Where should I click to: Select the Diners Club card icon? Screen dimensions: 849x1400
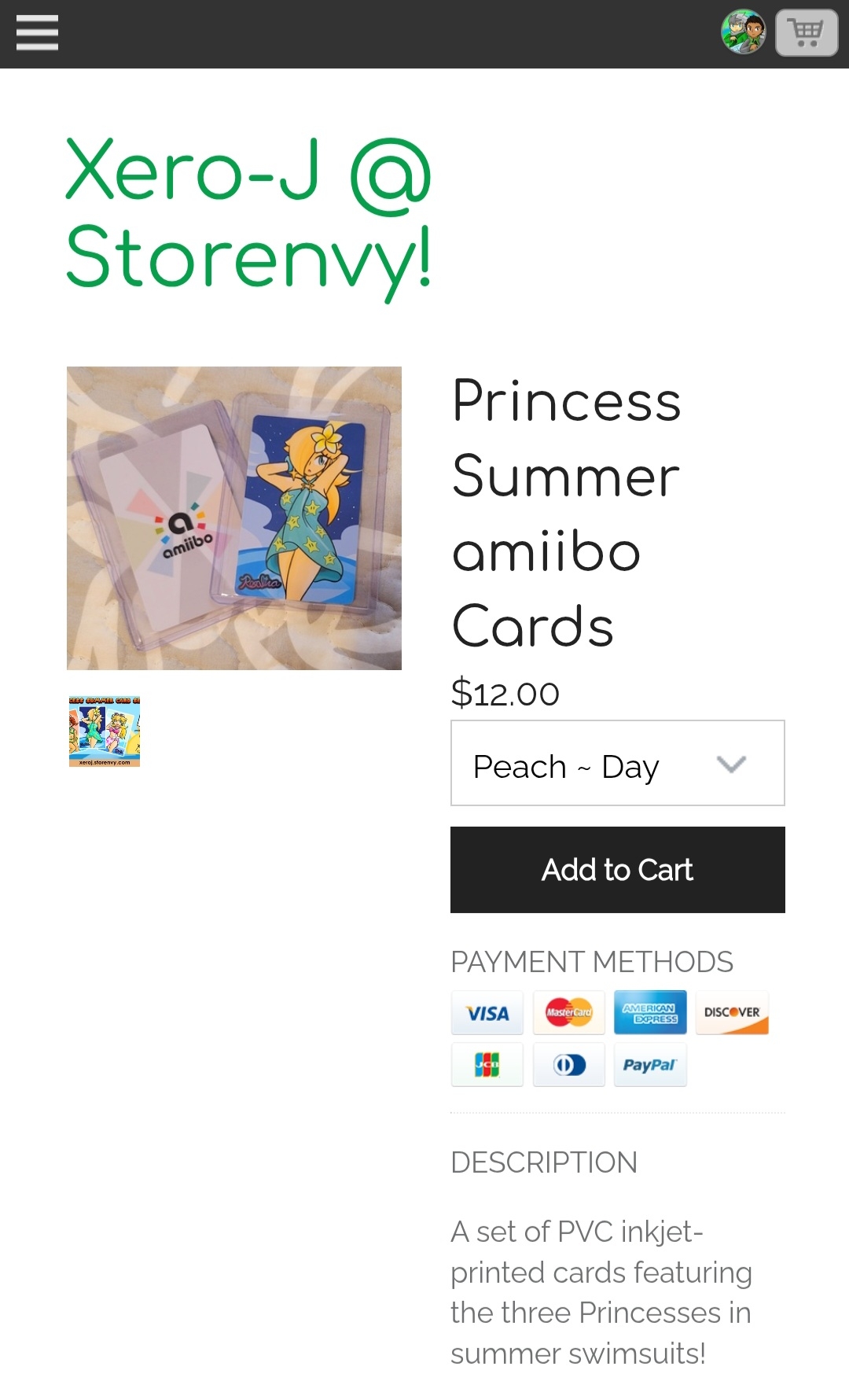coord(569,1065)
